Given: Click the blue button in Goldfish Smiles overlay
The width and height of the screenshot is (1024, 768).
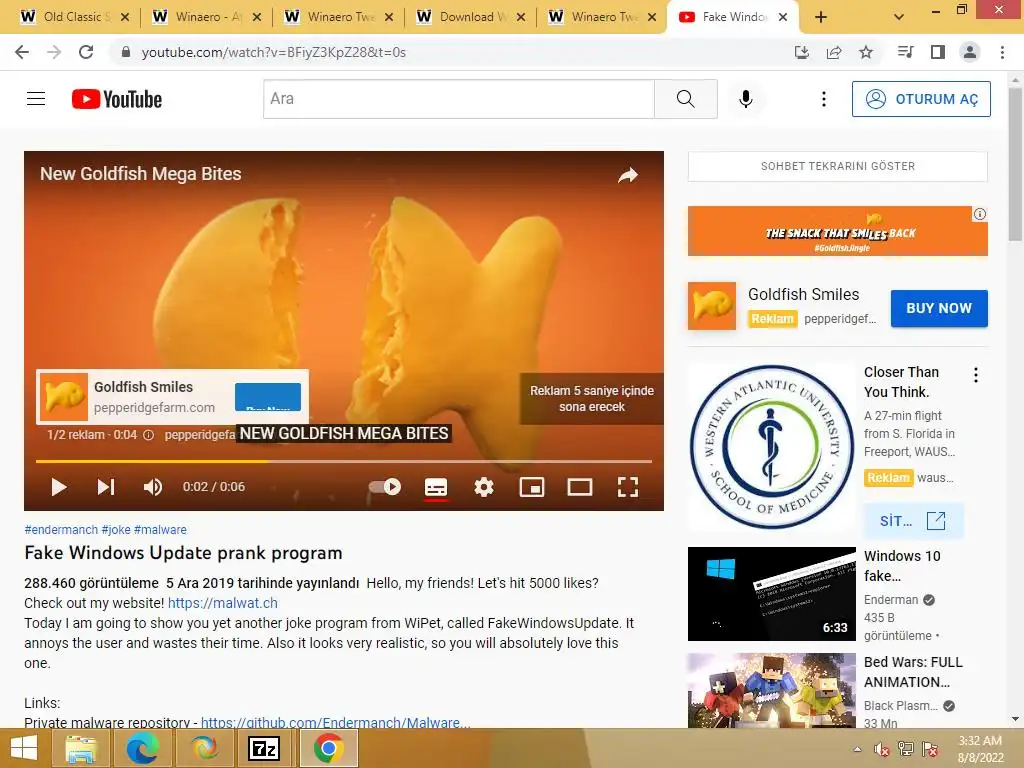Looking at the screenshot, I should [268, 397].
